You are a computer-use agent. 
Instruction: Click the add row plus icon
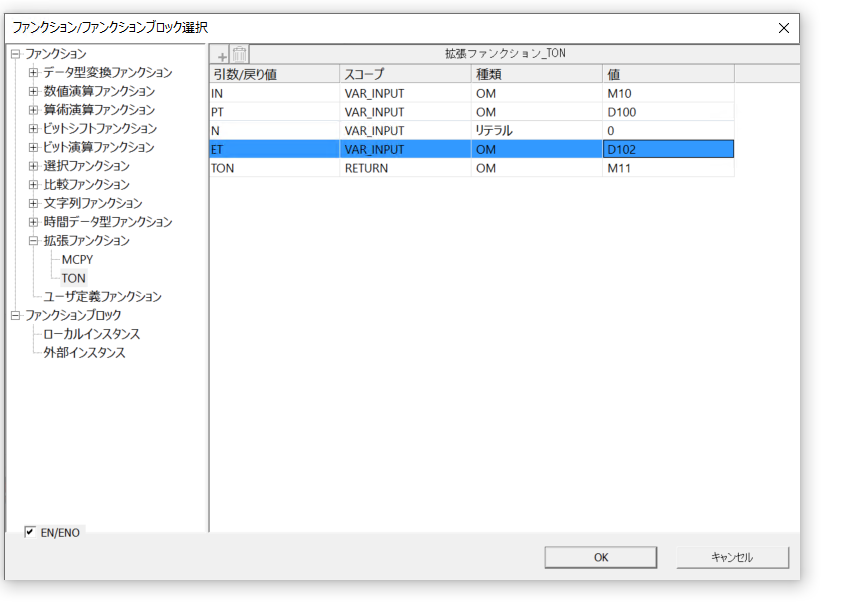click(222, 55)
